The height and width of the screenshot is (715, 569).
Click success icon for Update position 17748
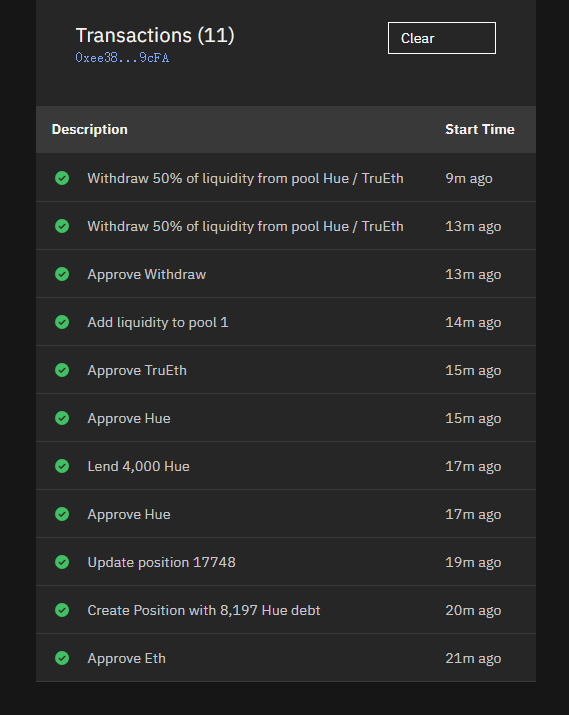coord(62,562)
